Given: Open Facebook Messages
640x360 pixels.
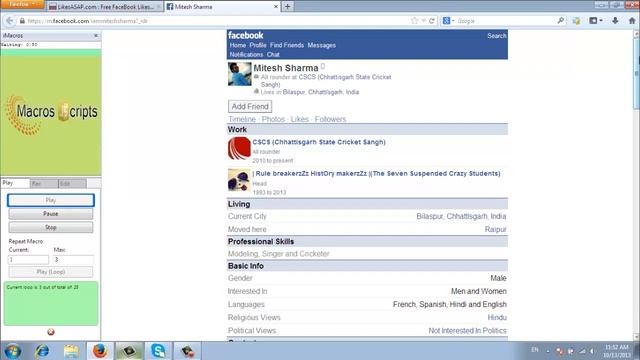Looking at the screenshot, I should pyautogui.click(x=322, y=45).
